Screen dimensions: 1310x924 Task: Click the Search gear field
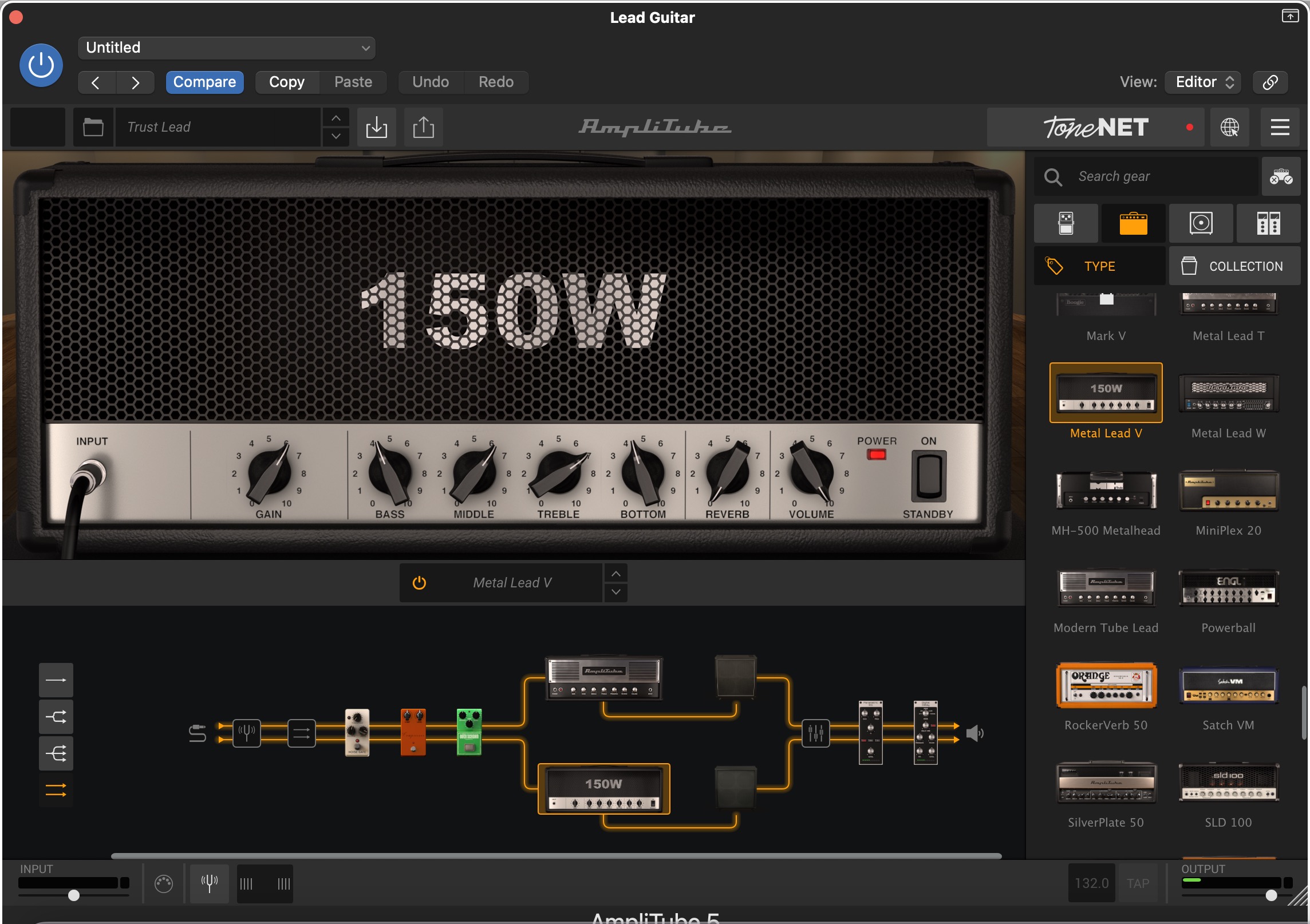pos(1146,176)
